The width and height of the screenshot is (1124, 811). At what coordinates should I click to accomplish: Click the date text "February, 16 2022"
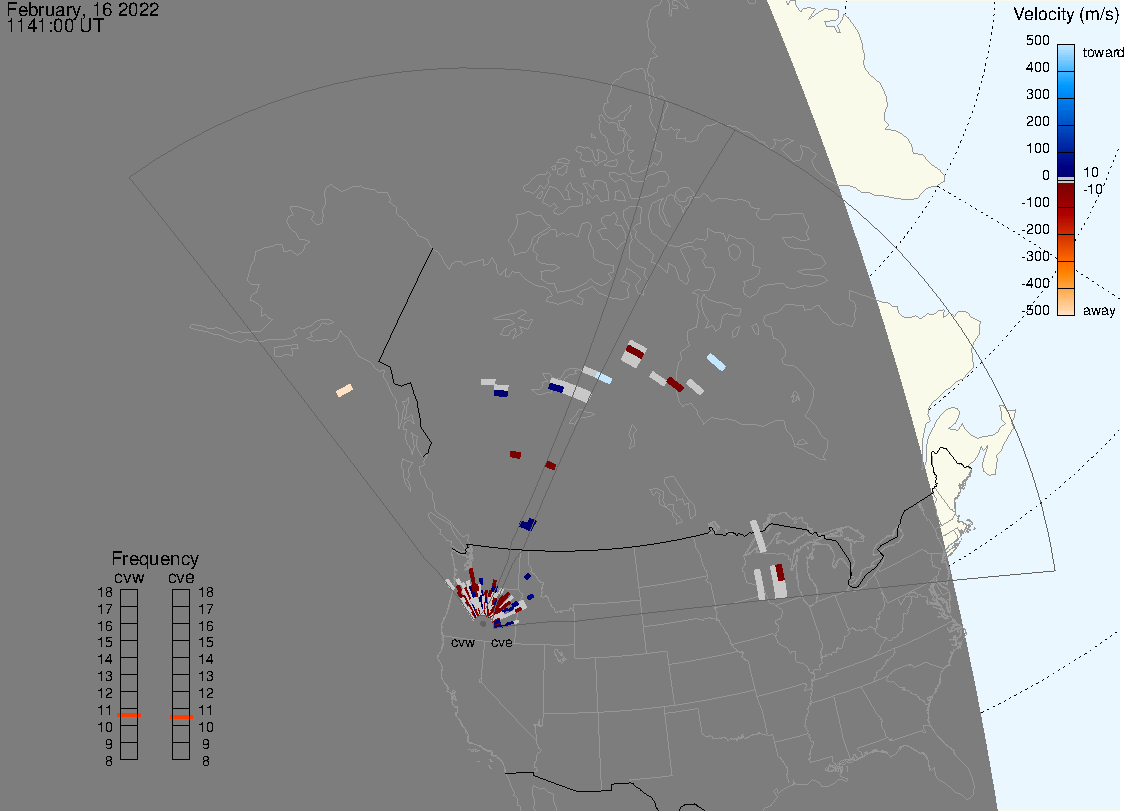point(82,9)
